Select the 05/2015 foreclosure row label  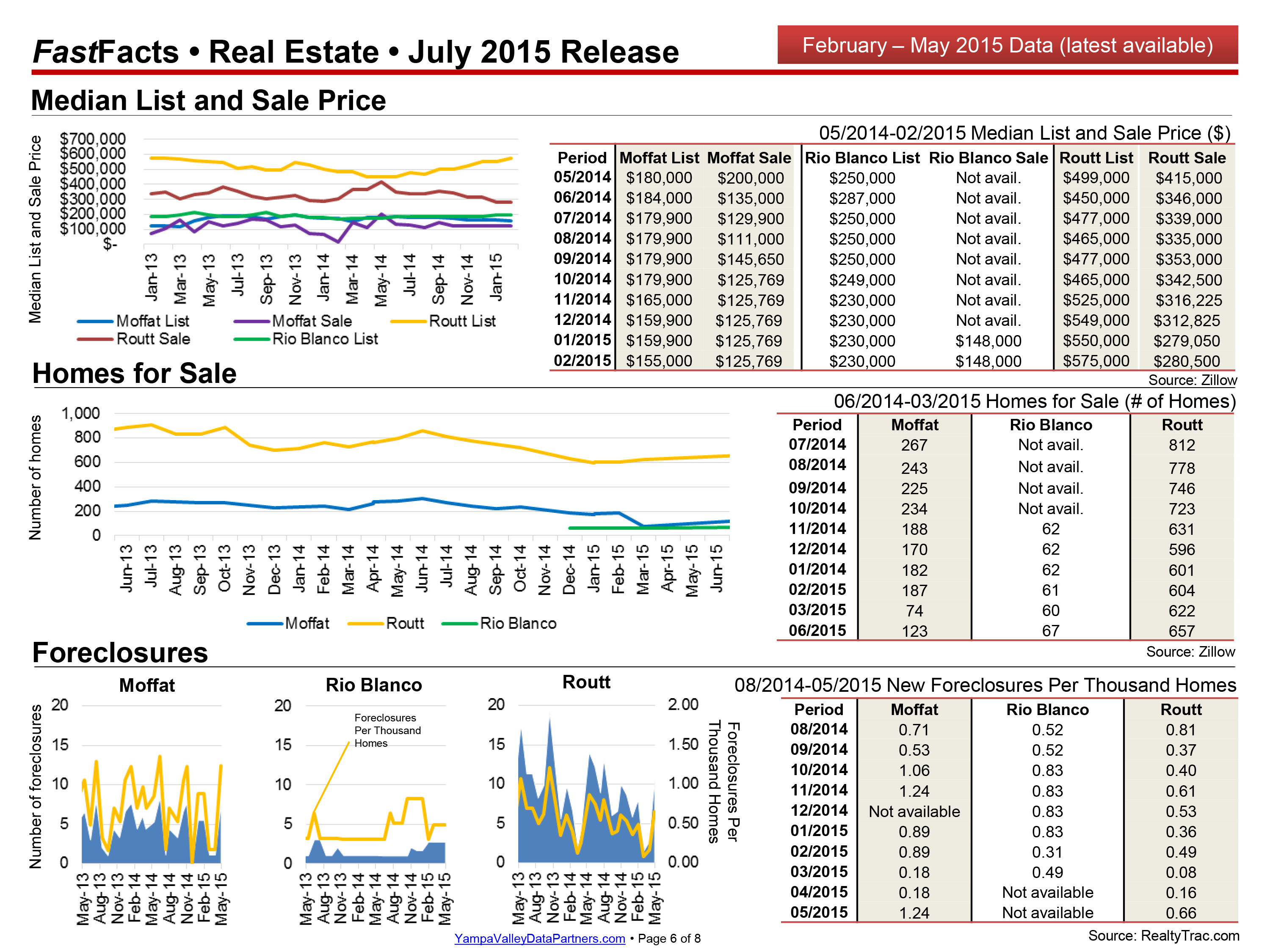[819, 912]
